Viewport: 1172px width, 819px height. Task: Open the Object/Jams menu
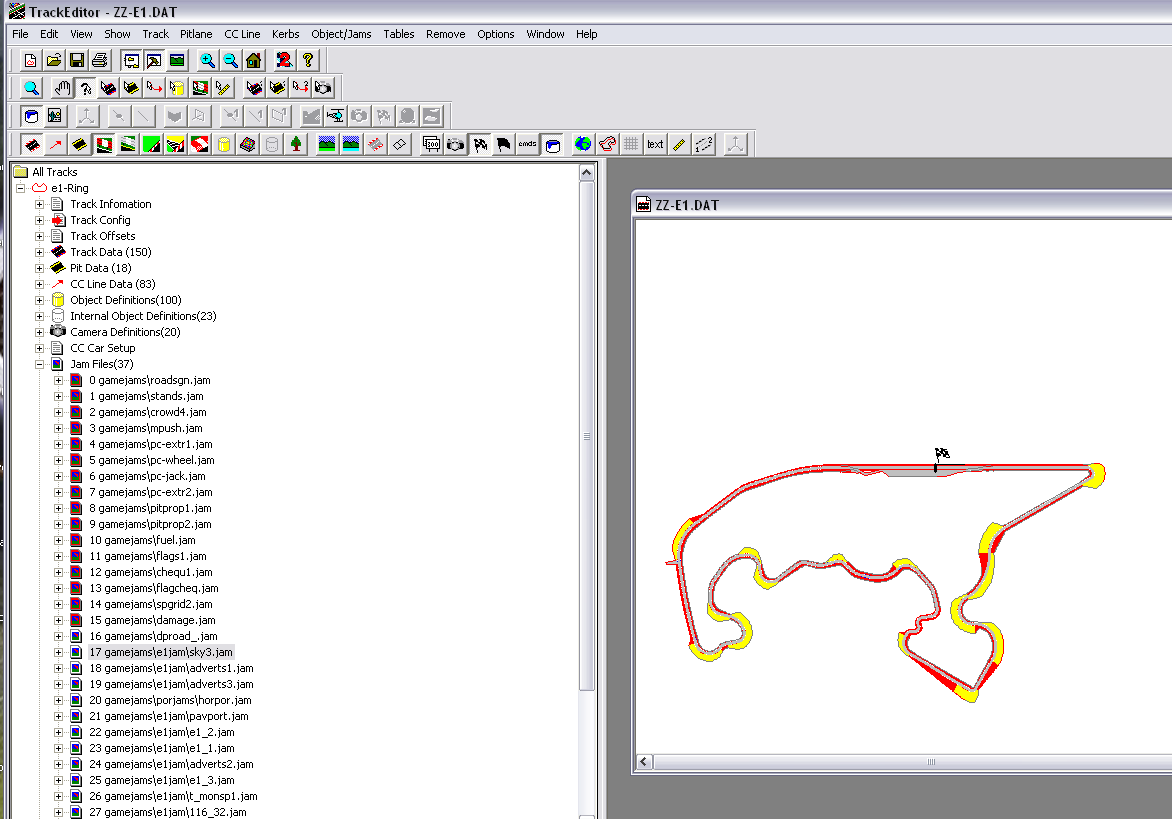[341, 34]
